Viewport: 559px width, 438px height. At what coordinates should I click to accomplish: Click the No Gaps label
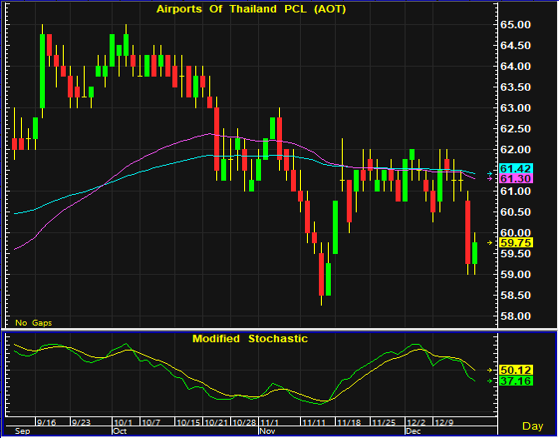click(34, 323)
